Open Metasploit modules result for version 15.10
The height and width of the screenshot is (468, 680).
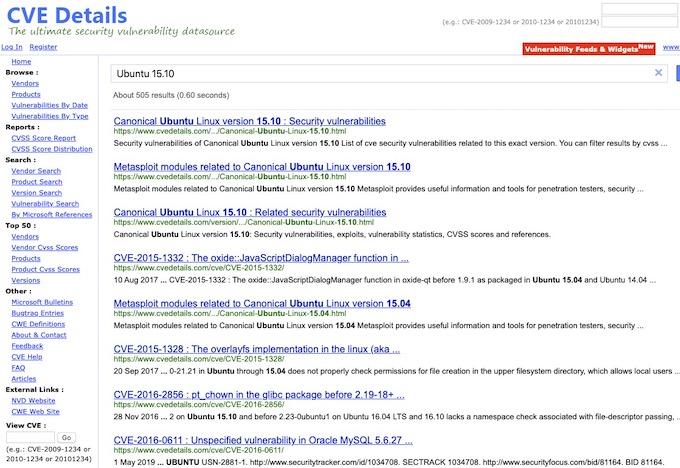pyautogui.click(x=262, y=167)
